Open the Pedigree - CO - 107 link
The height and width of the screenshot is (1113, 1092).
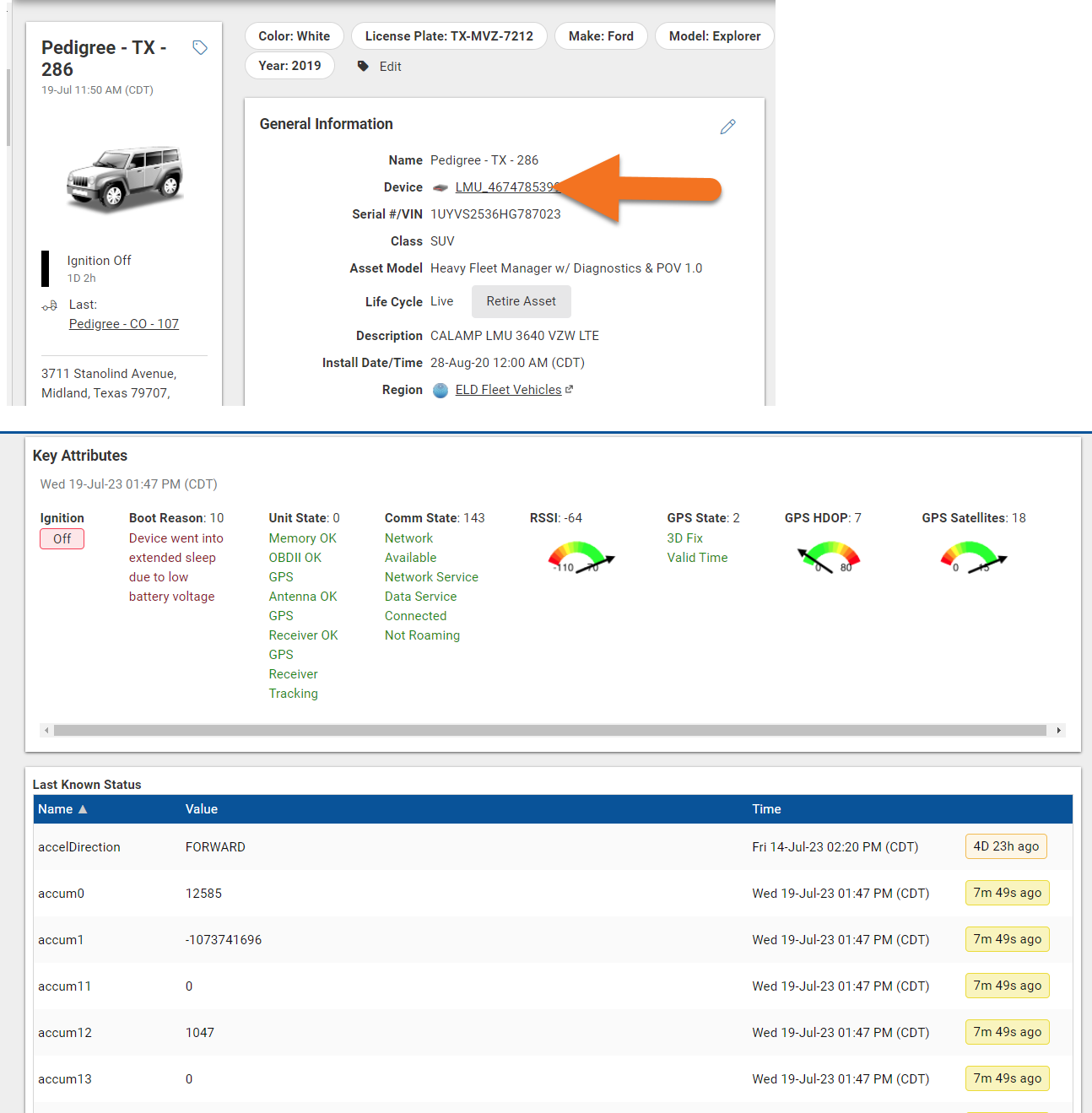(x=124, y=324)
